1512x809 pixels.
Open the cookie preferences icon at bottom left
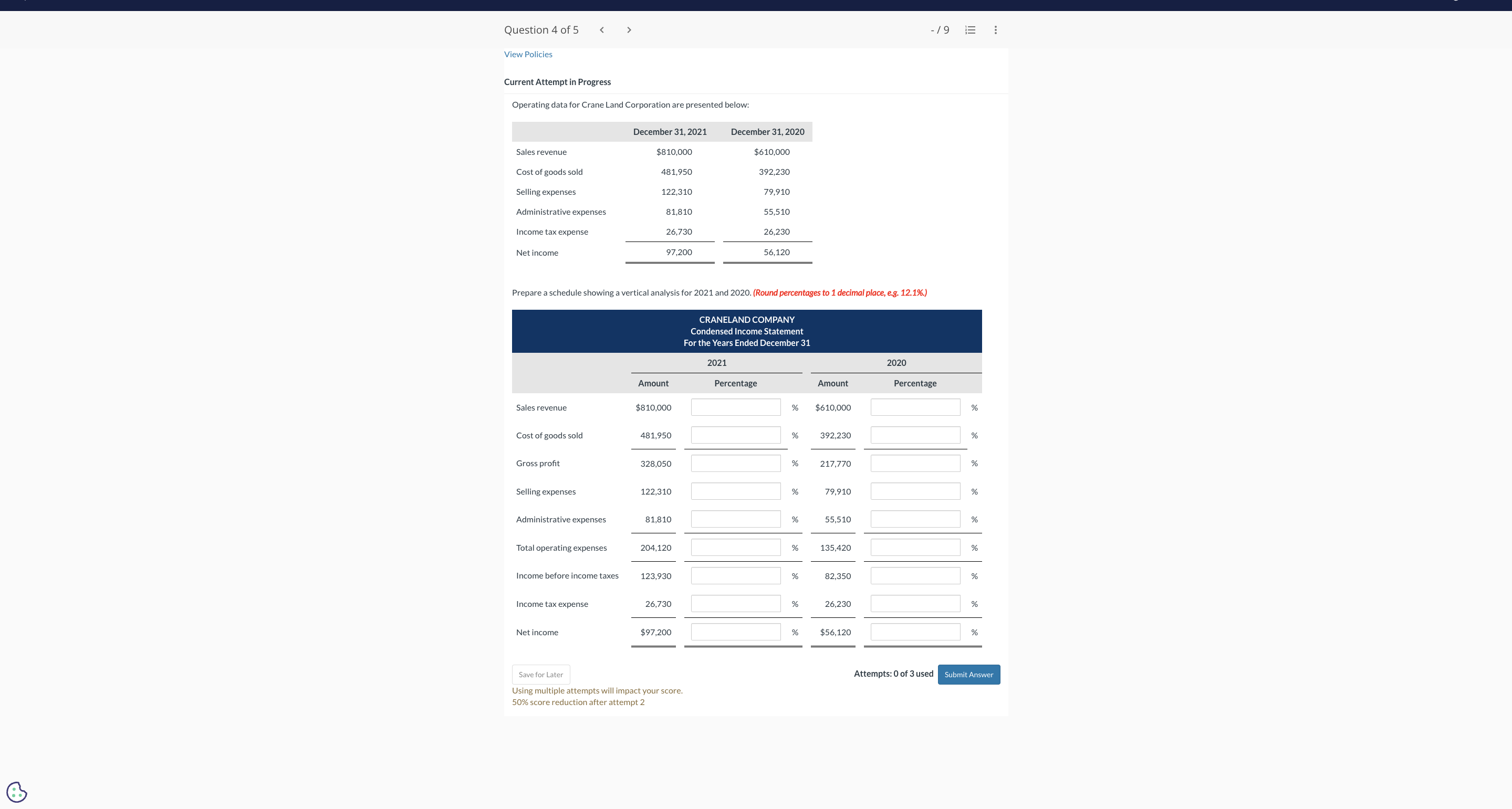pos(16,792)
